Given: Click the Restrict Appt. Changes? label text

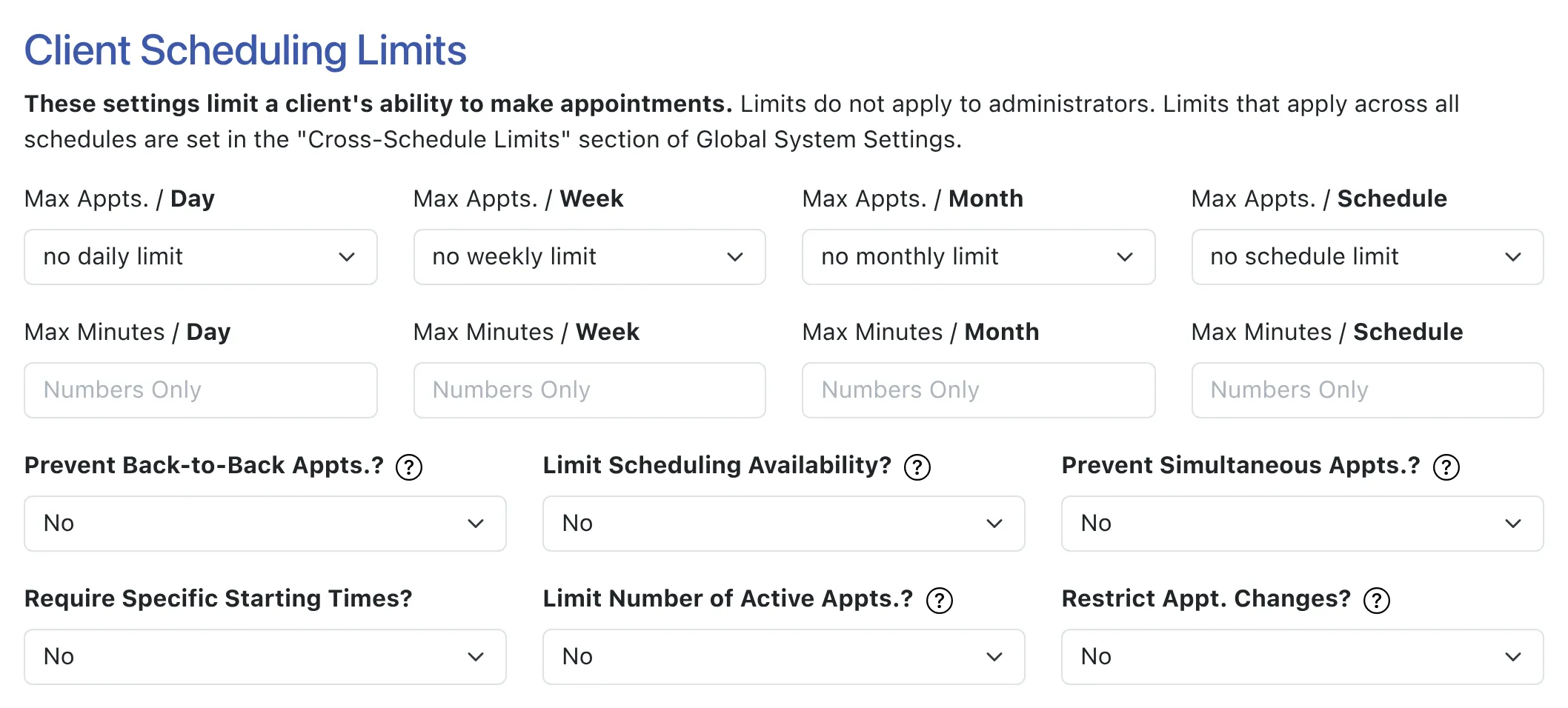Looking at the screenshot, I should pos(1206,598).
